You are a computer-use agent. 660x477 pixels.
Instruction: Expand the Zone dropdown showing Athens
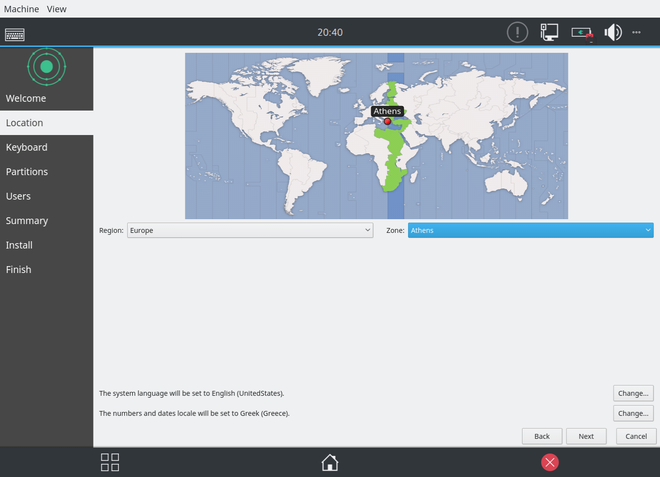coord(530,230)
